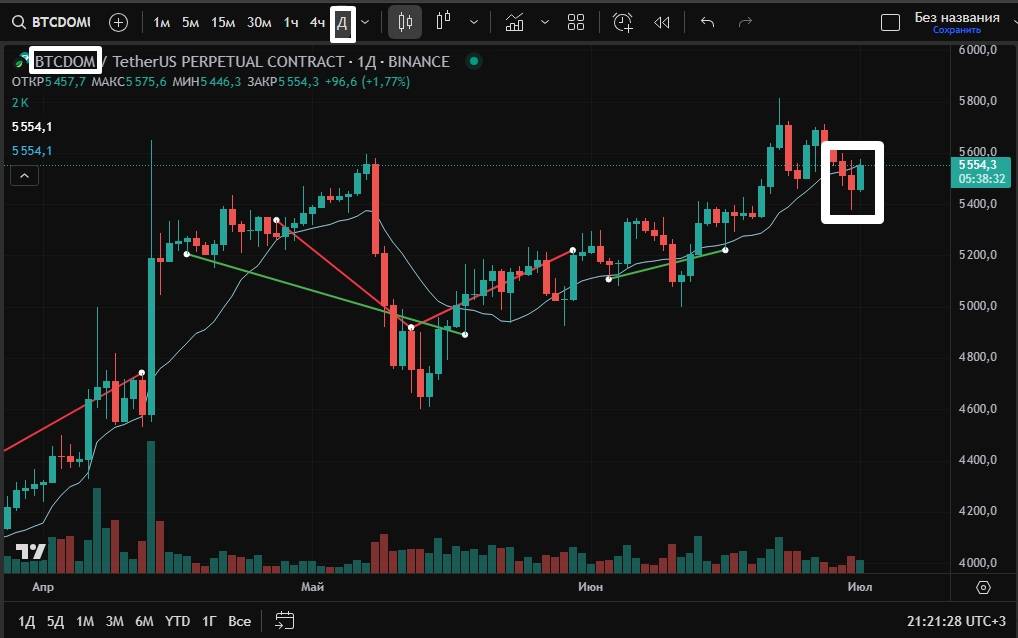The image size is (1018, 638).
Task: Set the range to 5Д
Action: tap(55, 621)
